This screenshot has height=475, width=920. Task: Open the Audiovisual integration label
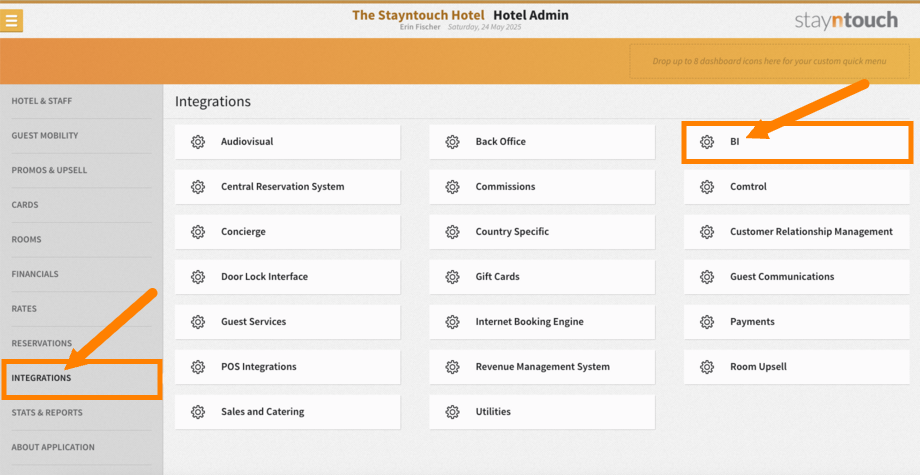tap(247, 141)
